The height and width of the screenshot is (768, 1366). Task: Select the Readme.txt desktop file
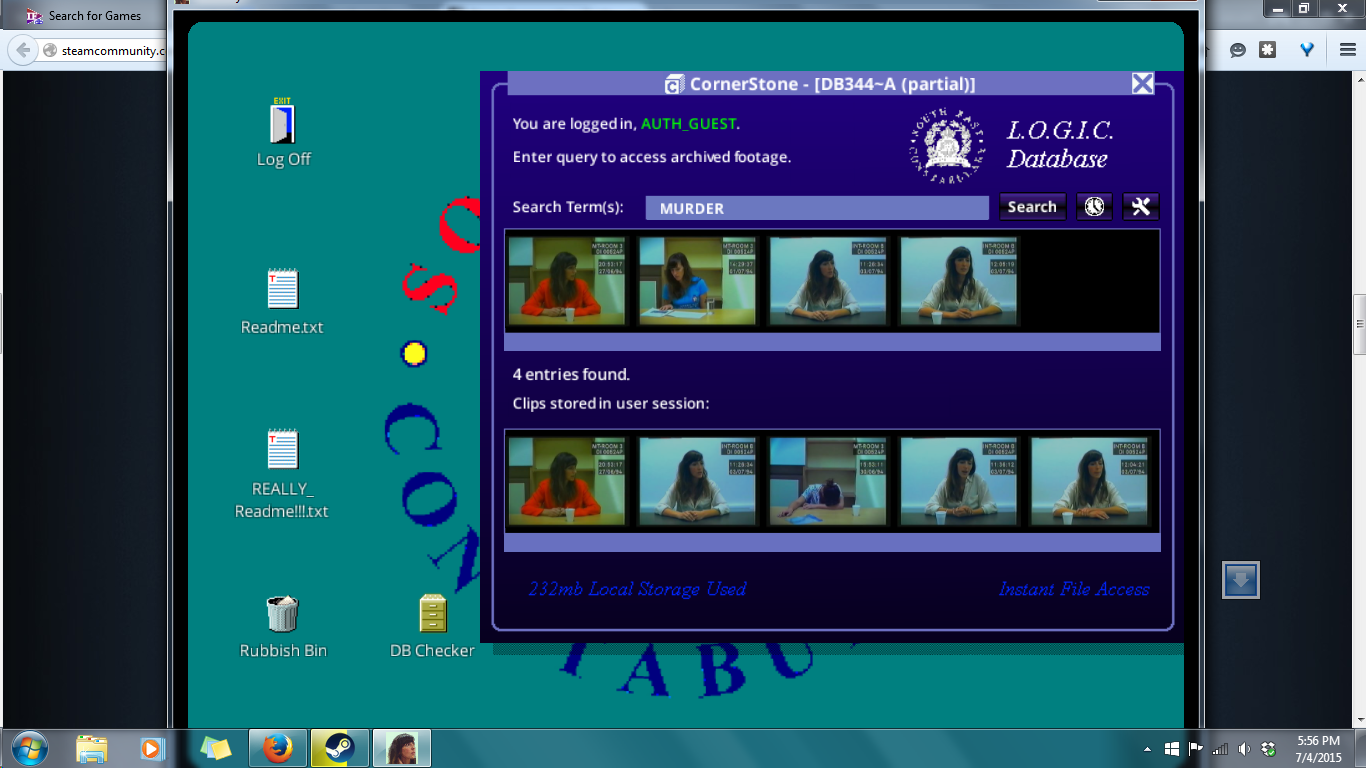pyautogui.click(x=283, y=301)
